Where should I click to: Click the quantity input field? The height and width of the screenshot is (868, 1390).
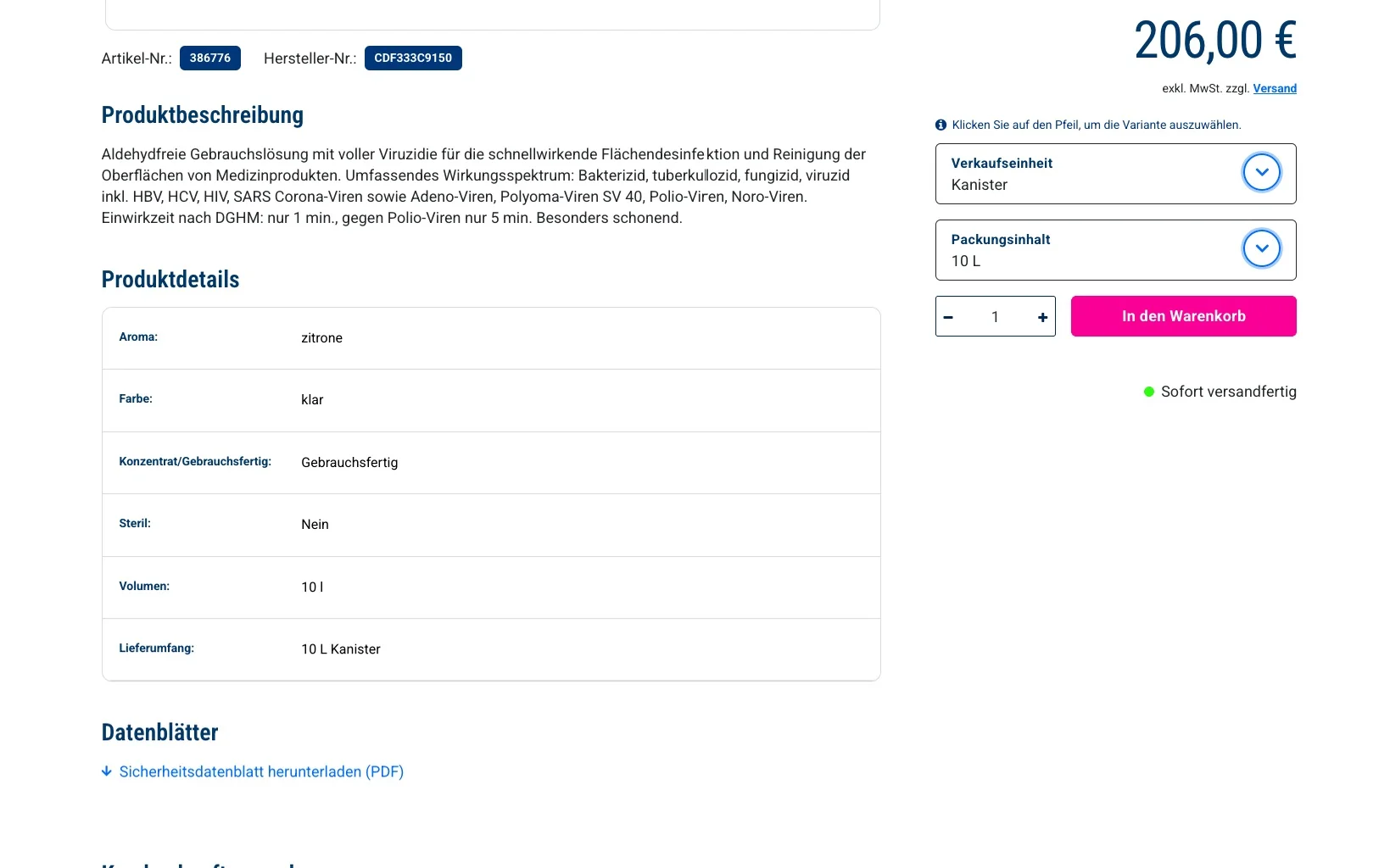995,317
